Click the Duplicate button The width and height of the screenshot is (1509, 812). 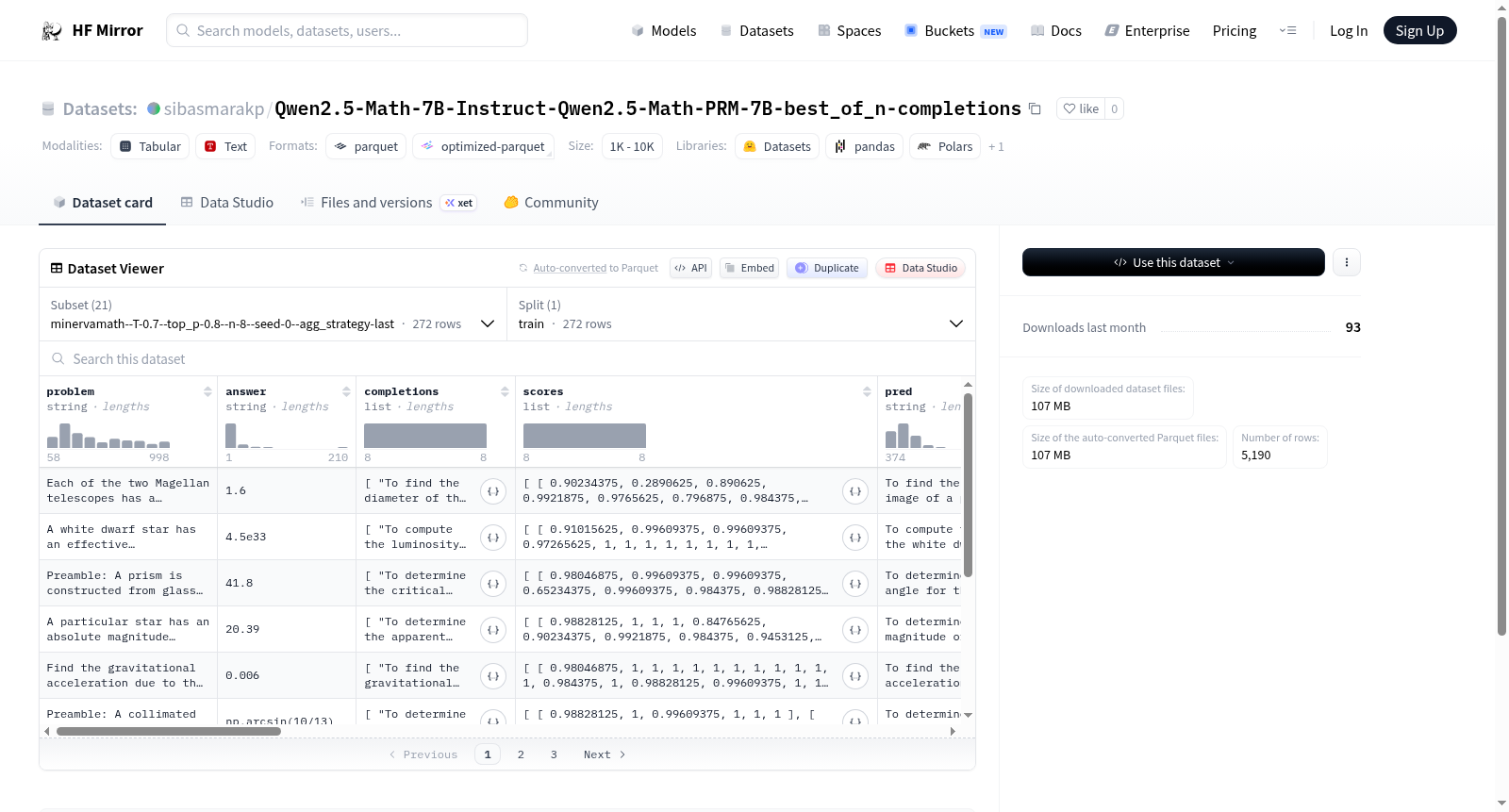point(827,268)
